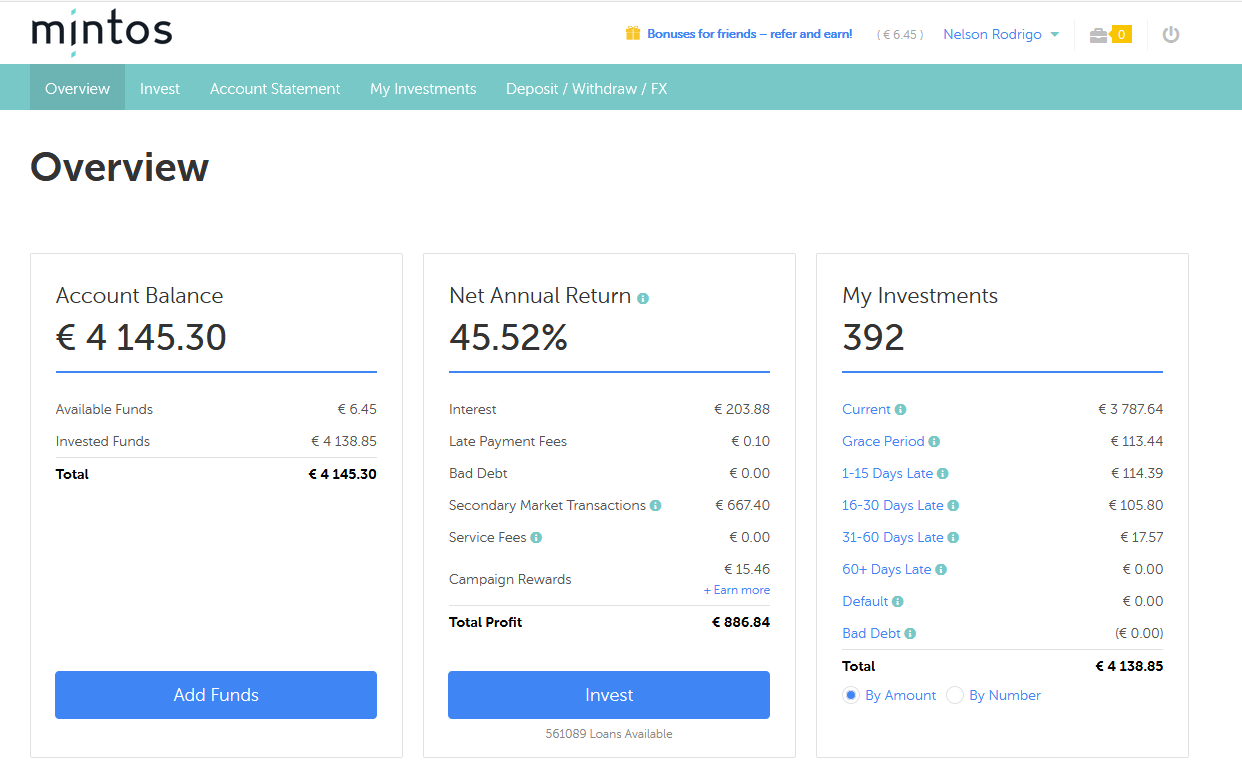Viewport: 1242px width, 772px height.
Task: Click info icon next to Bad Debt investments
Action: coord(910,634)
